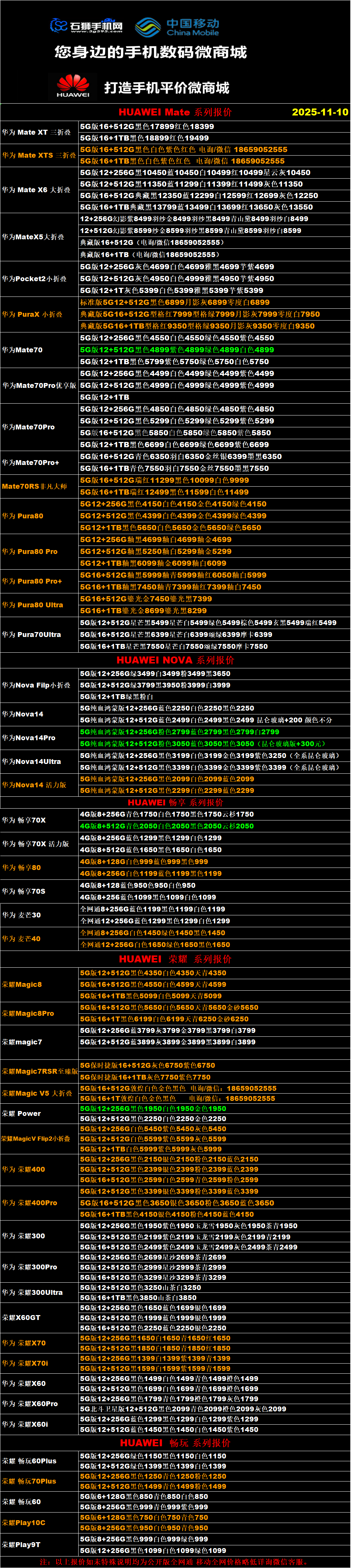Click the green highlighted Mate70 12+512G price row

point(177,350)
